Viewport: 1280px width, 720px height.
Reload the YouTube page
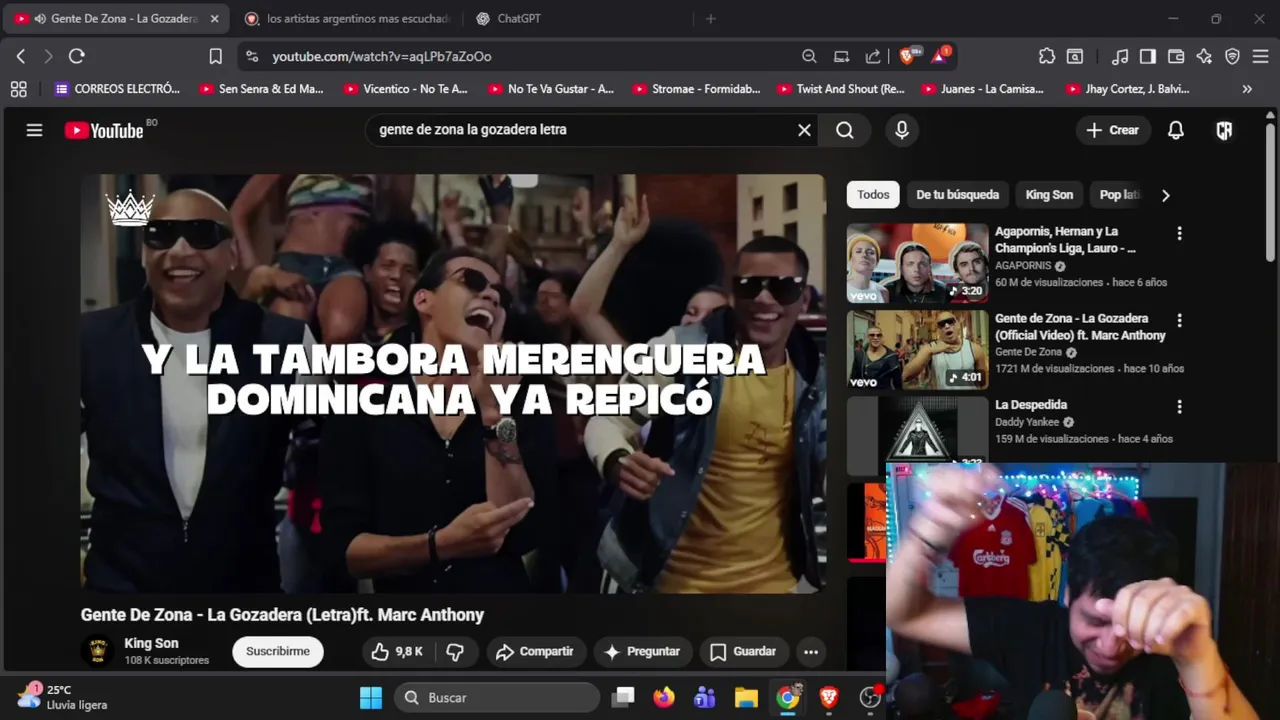coord(77,57)
